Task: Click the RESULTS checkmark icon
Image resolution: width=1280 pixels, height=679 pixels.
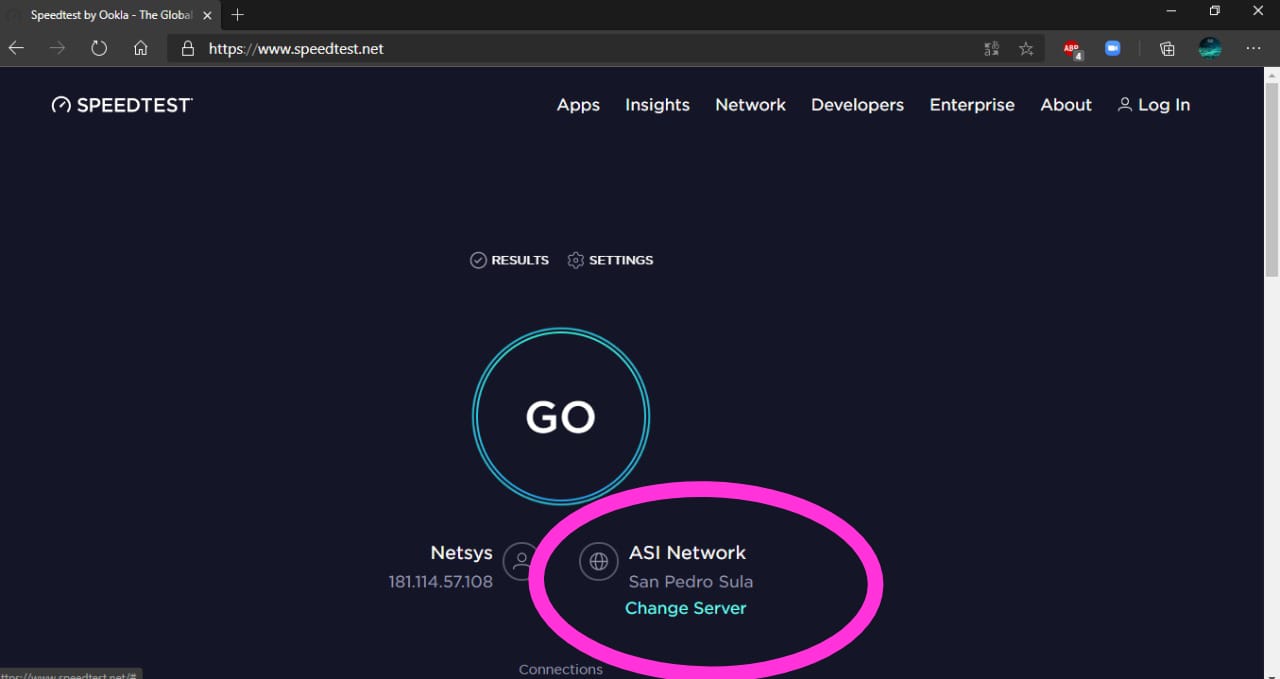Action: click(478, 260)
